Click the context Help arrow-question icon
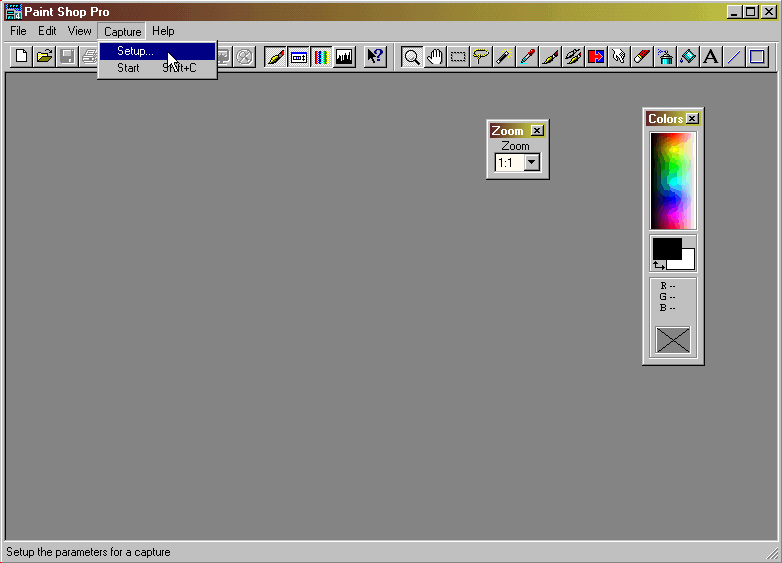This screenshot has width=782, height=563. [376, 57]
